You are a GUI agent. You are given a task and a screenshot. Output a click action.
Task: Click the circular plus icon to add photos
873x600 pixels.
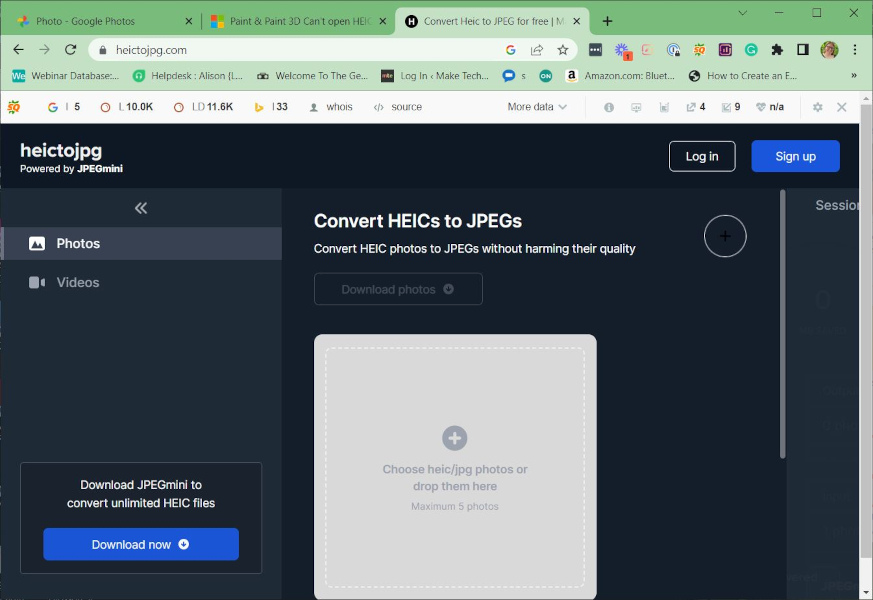click(724, 236)
